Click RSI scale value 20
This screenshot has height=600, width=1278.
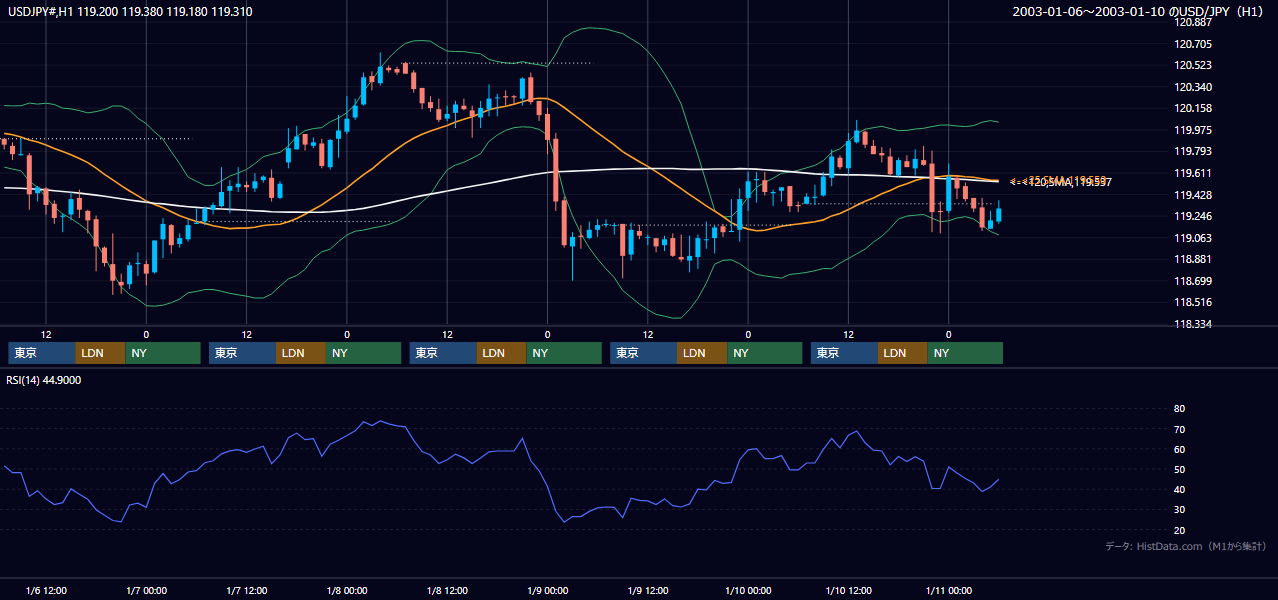pyautogui.click(x=1179, y=530)
